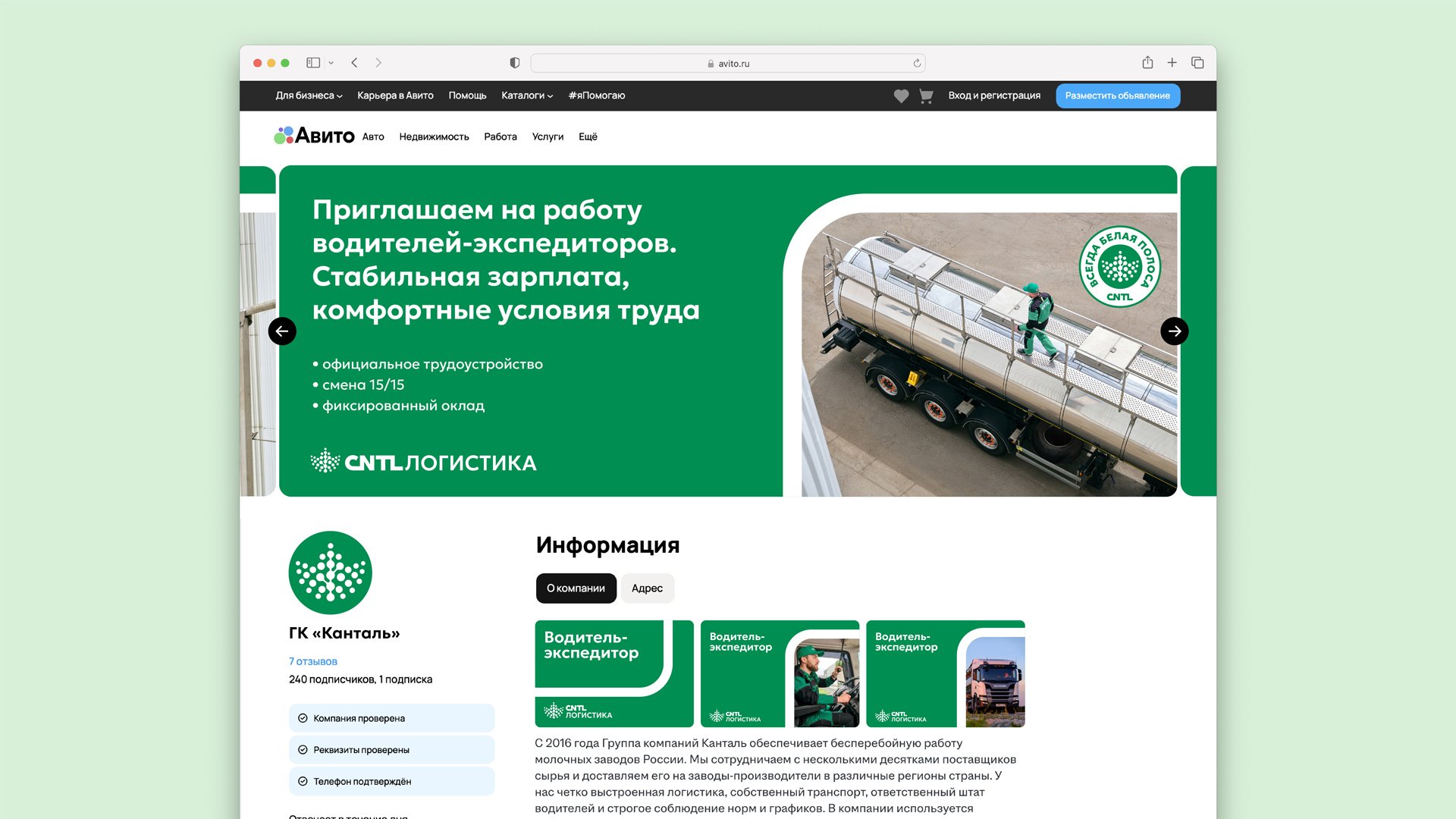Click the смена 15/15 bullet text
Screen dimensions: 1456x819
(363, 385)
